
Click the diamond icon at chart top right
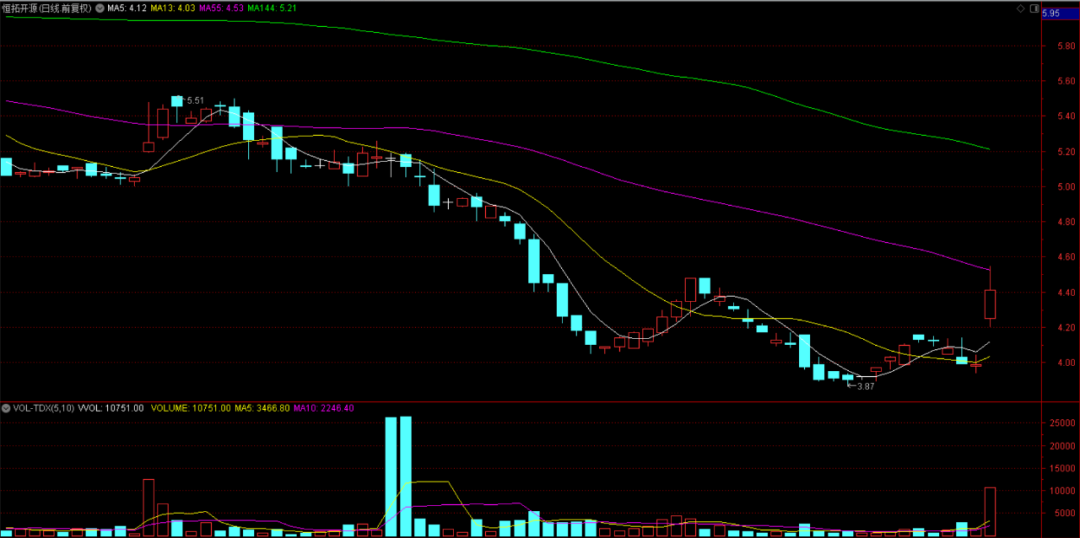(x=1021, y=8)
